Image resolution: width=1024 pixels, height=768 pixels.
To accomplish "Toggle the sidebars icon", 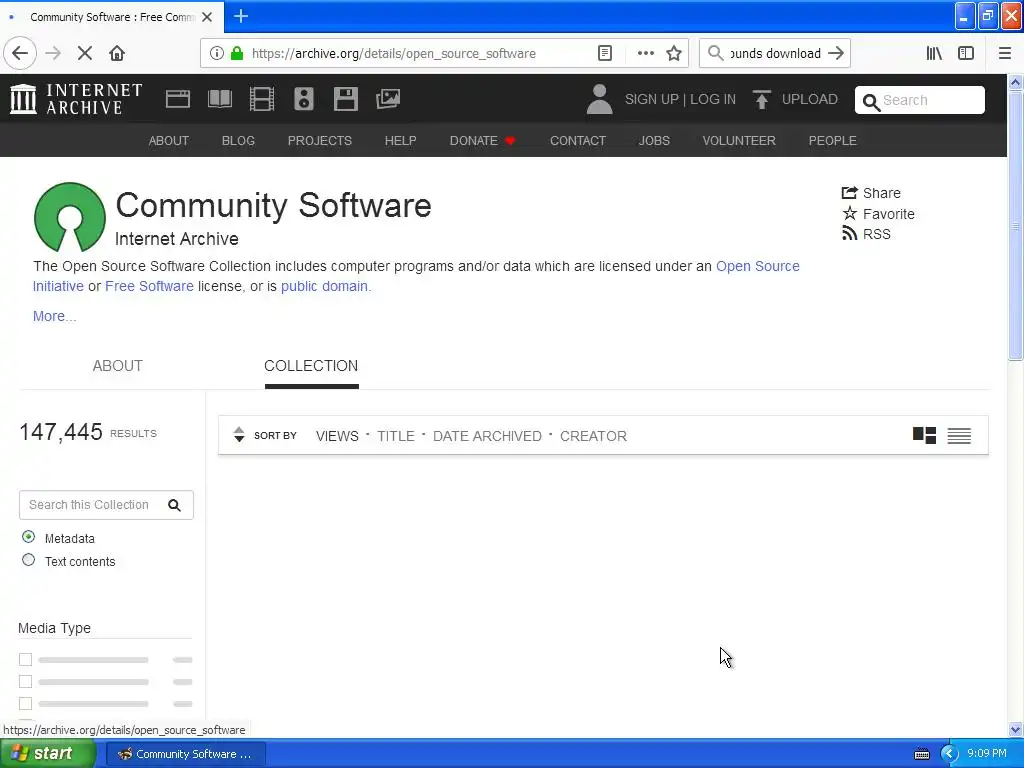I will pyautogui.click(x=966, y=54).
